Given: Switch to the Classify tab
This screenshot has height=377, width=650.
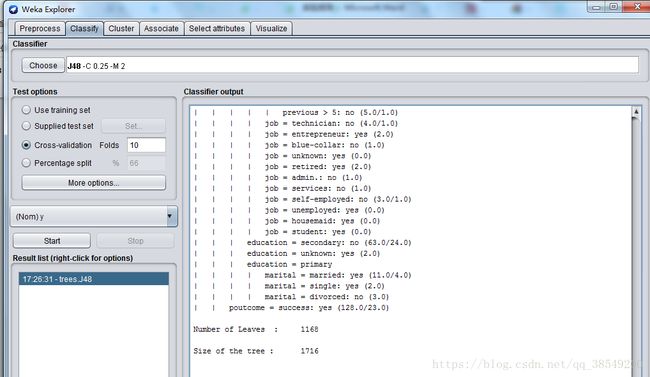Looking at the screenshot, I should (x=84, y=29).
